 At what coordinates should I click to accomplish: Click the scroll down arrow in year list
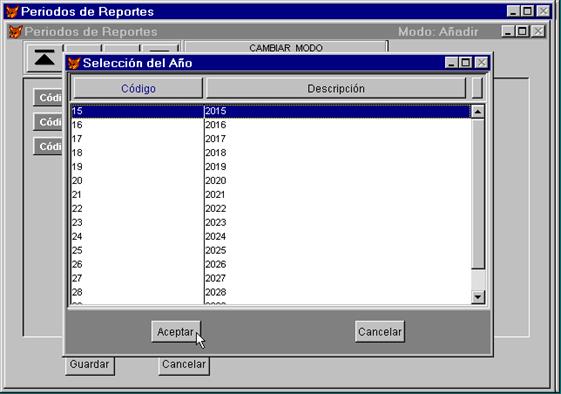pos(478,297)
